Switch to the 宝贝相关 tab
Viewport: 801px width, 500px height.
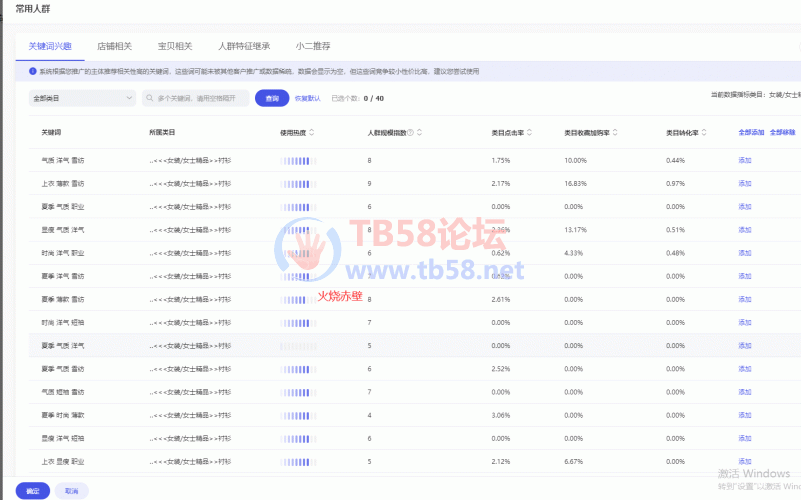pyautogui.click(x=175, y=46)
